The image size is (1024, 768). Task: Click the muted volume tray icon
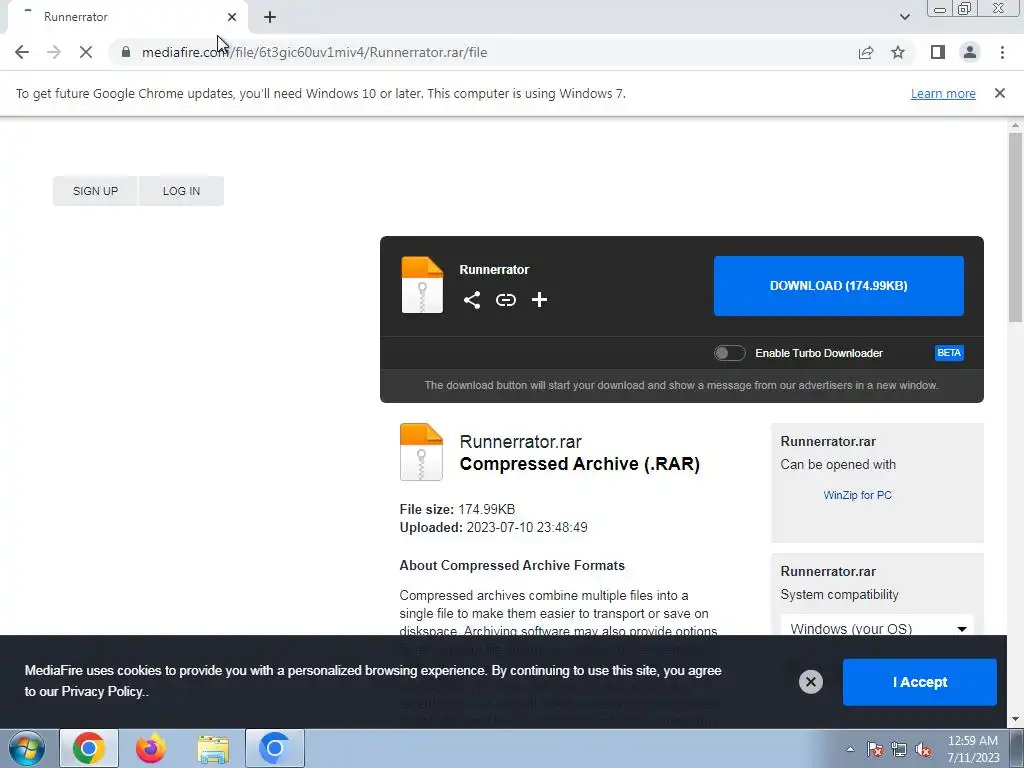click(923, 749)
